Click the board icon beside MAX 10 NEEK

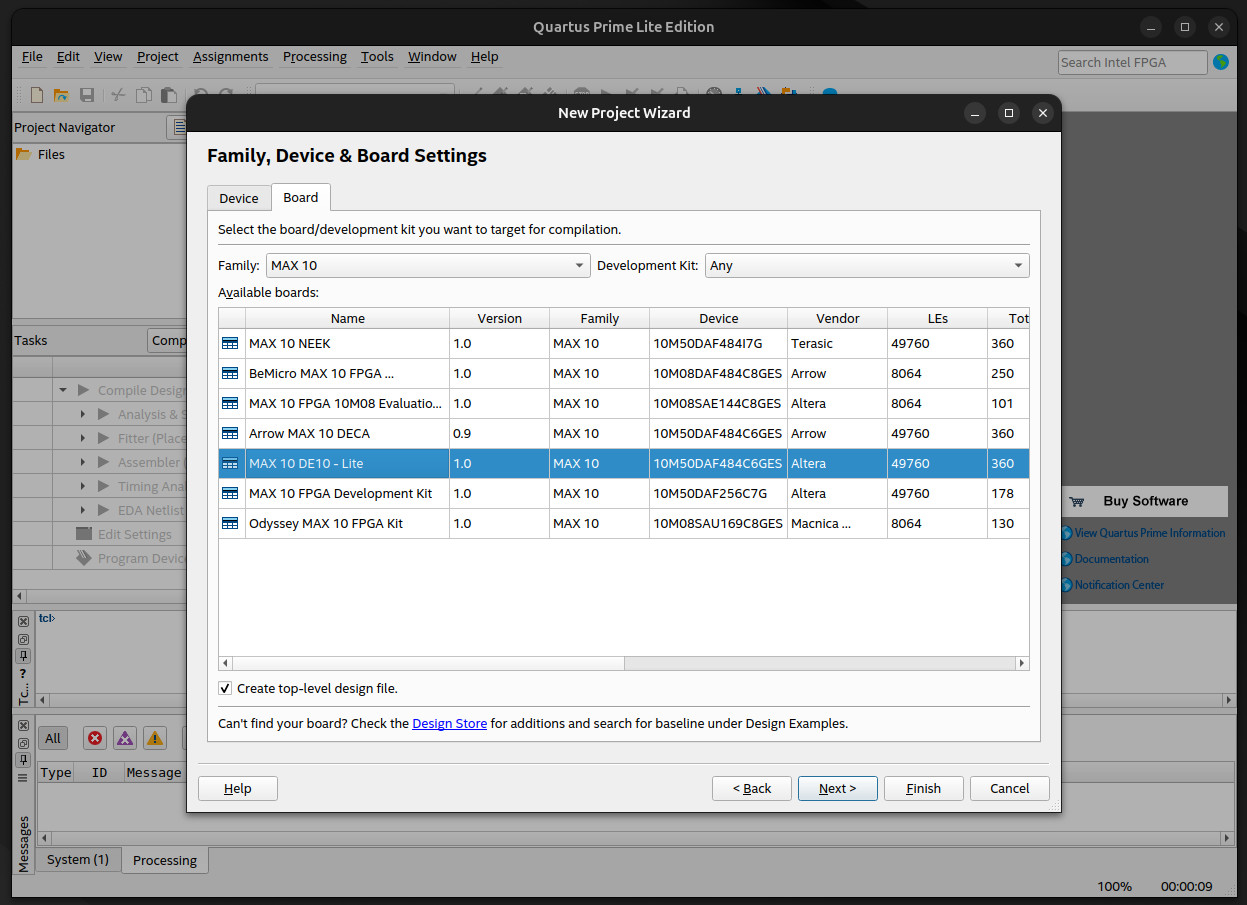tap(231, 343)
